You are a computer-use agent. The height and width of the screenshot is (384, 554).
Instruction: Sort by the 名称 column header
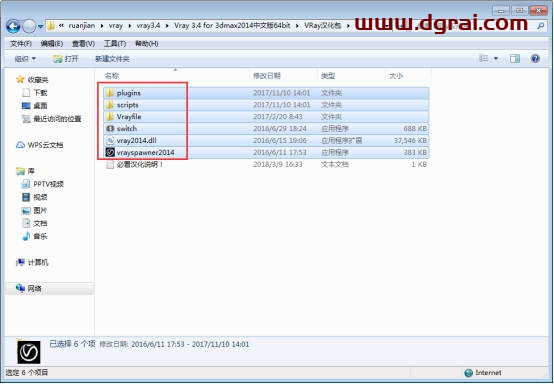click(x=112, y=76)
